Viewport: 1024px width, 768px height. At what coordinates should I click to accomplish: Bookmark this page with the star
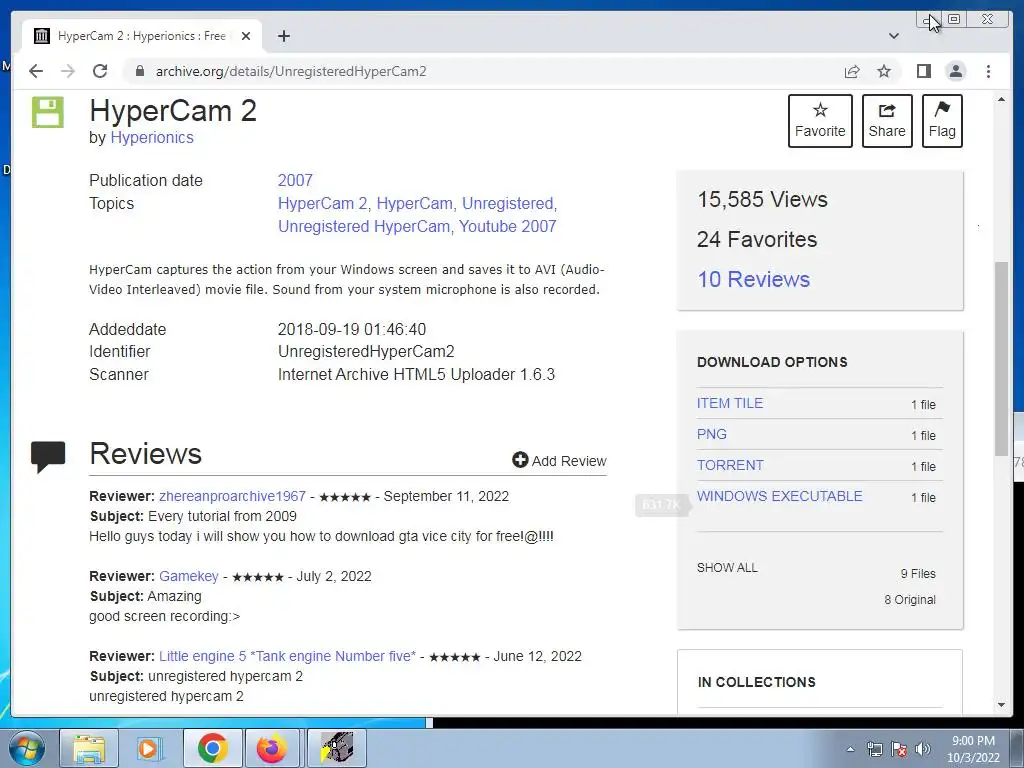pos(884,71)
